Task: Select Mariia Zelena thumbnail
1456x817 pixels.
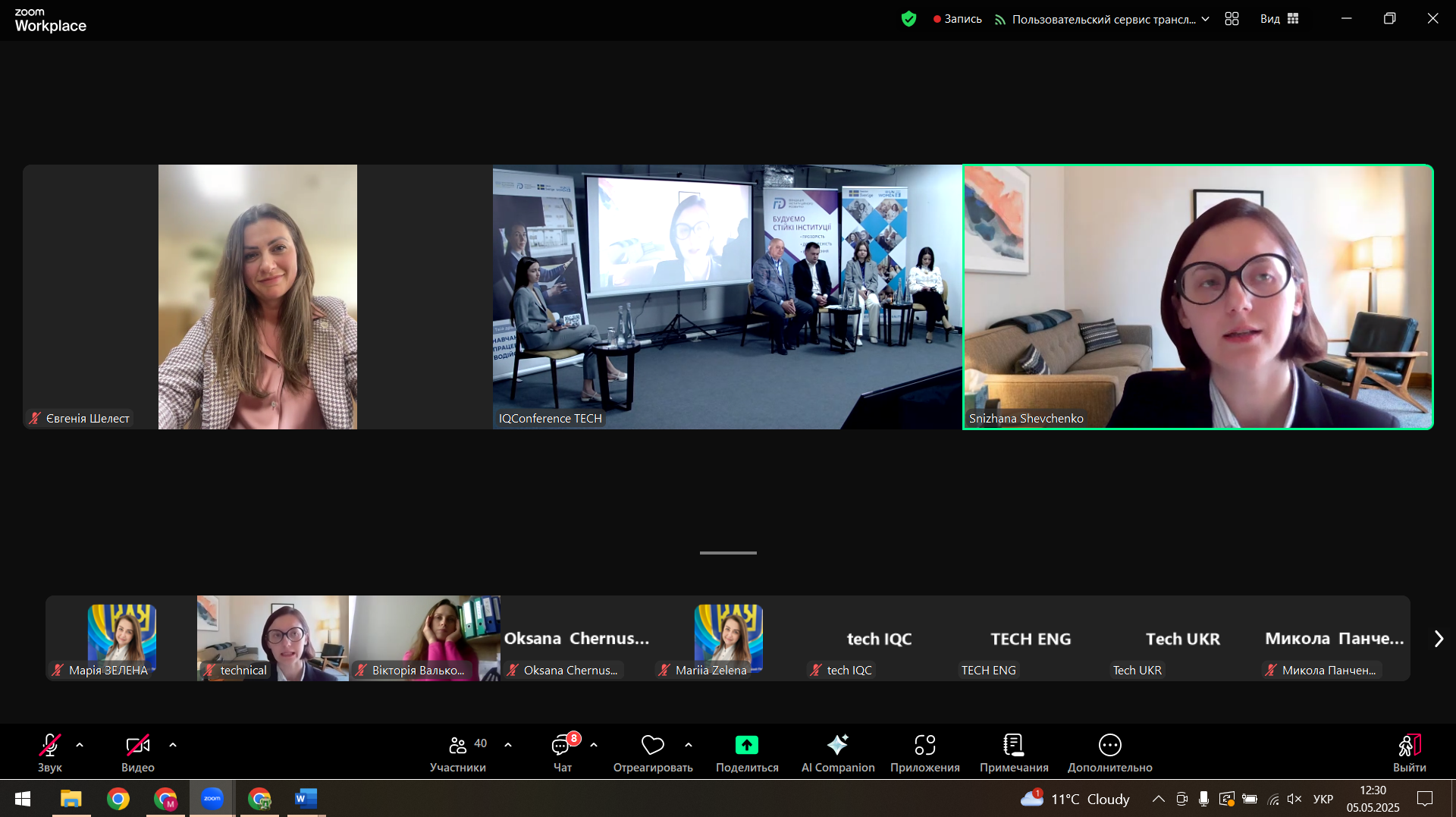Action: tap(728, 638)
